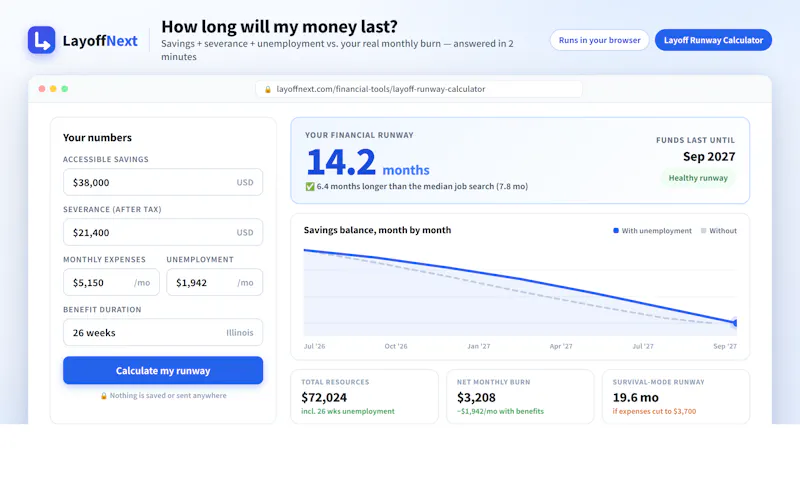Click the Apr '27 axis label
Screen dimensions: 800x479
click(x=561, y=346)
